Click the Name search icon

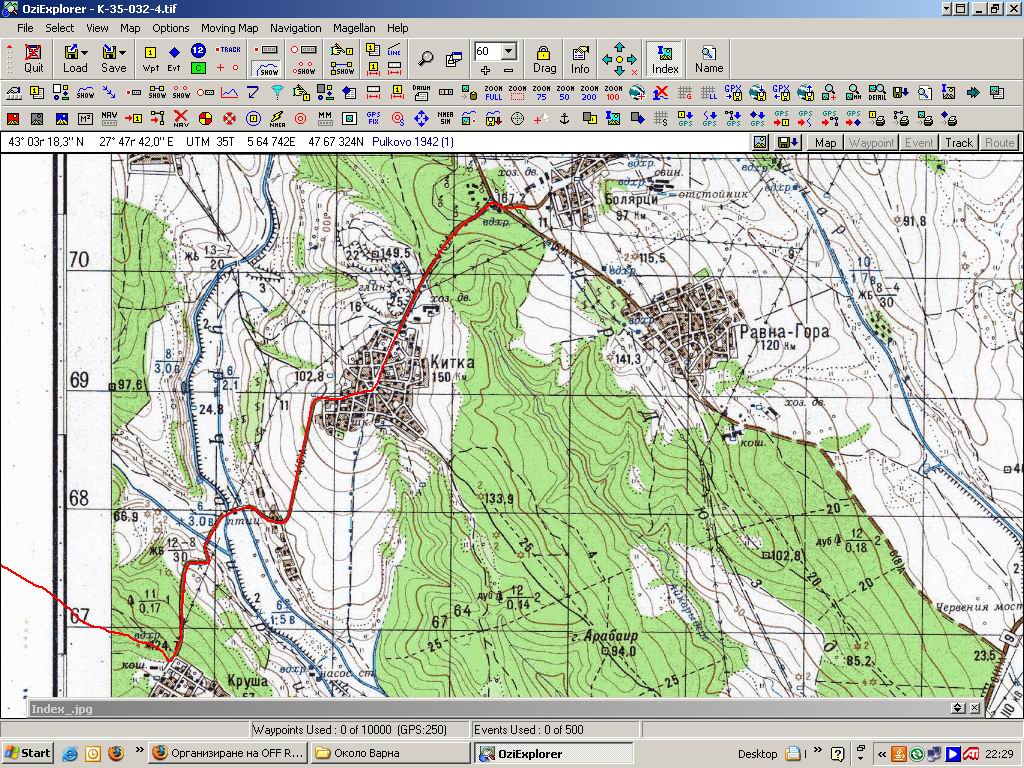tap(709, 58)
